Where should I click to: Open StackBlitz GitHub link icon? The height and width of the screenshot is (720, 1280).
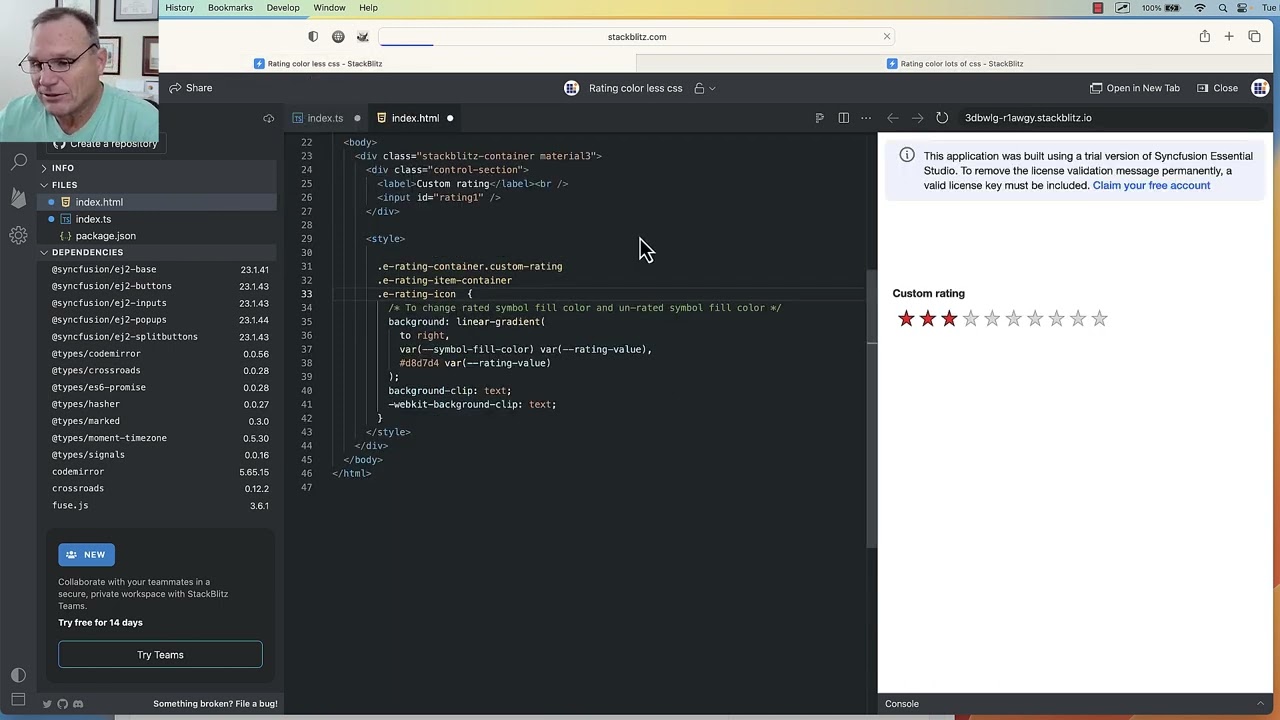click(62, 704)
